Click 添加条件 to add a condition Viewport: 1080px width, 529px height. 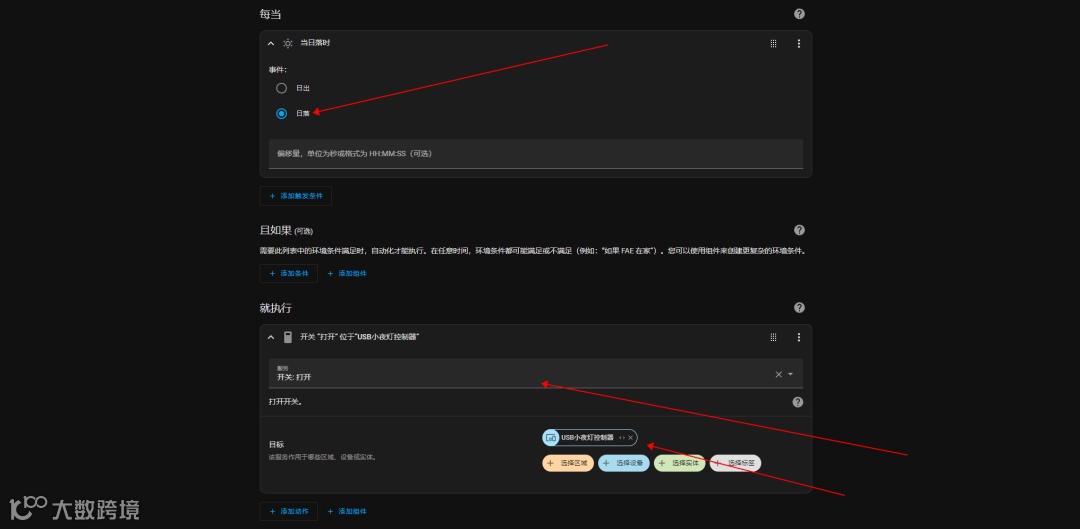[x=289, y=273]
